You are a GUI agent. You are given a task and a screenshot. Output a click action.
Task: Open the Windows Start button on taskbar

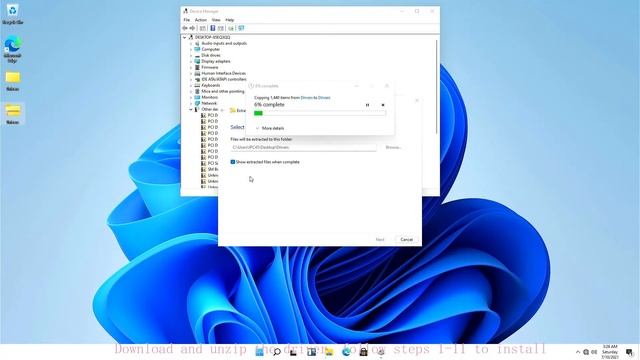point(260,351)
